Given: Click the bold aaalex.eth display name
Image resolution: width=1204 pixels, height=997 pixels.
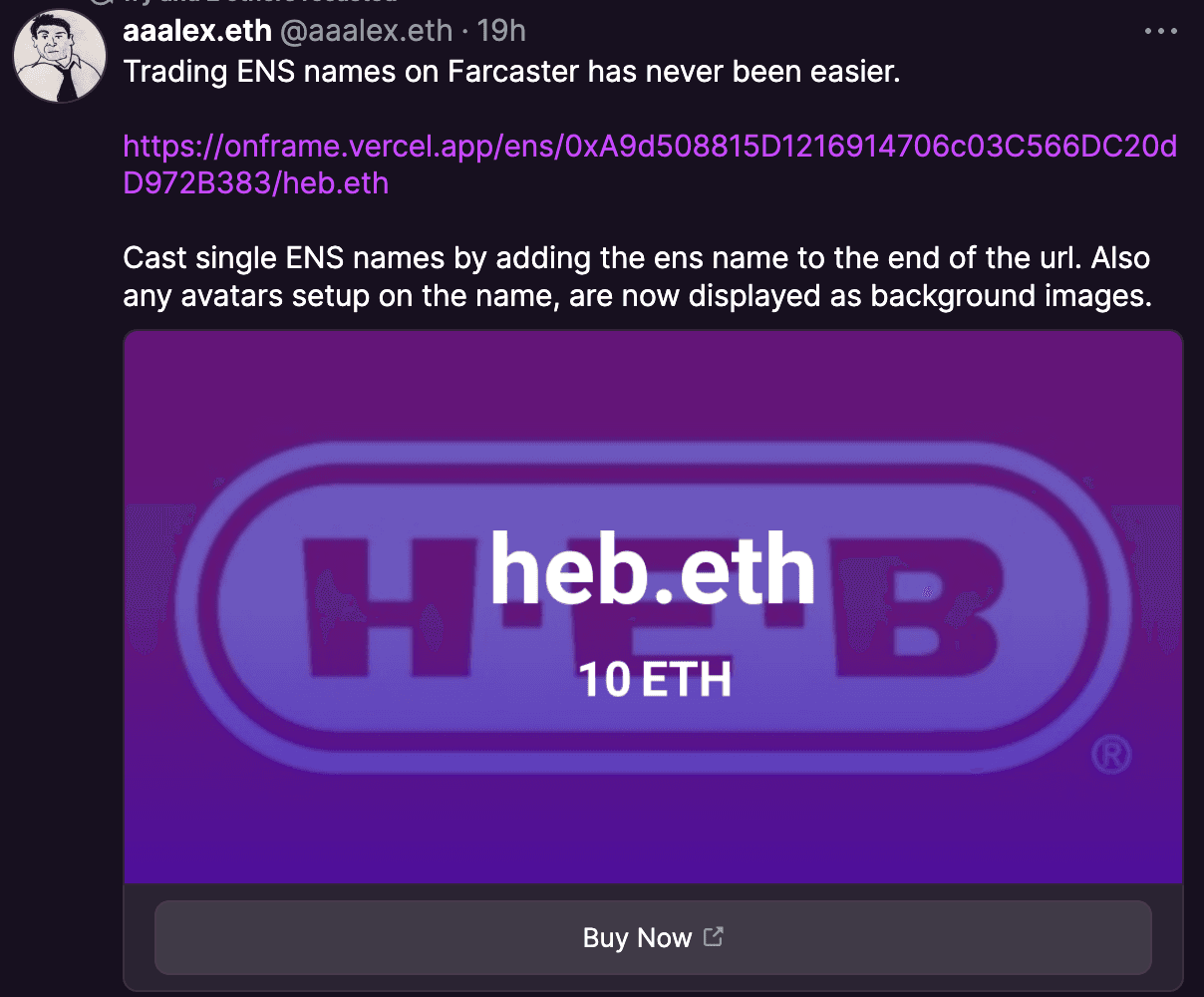Looking at the screenshot, I should click(197, 31).
